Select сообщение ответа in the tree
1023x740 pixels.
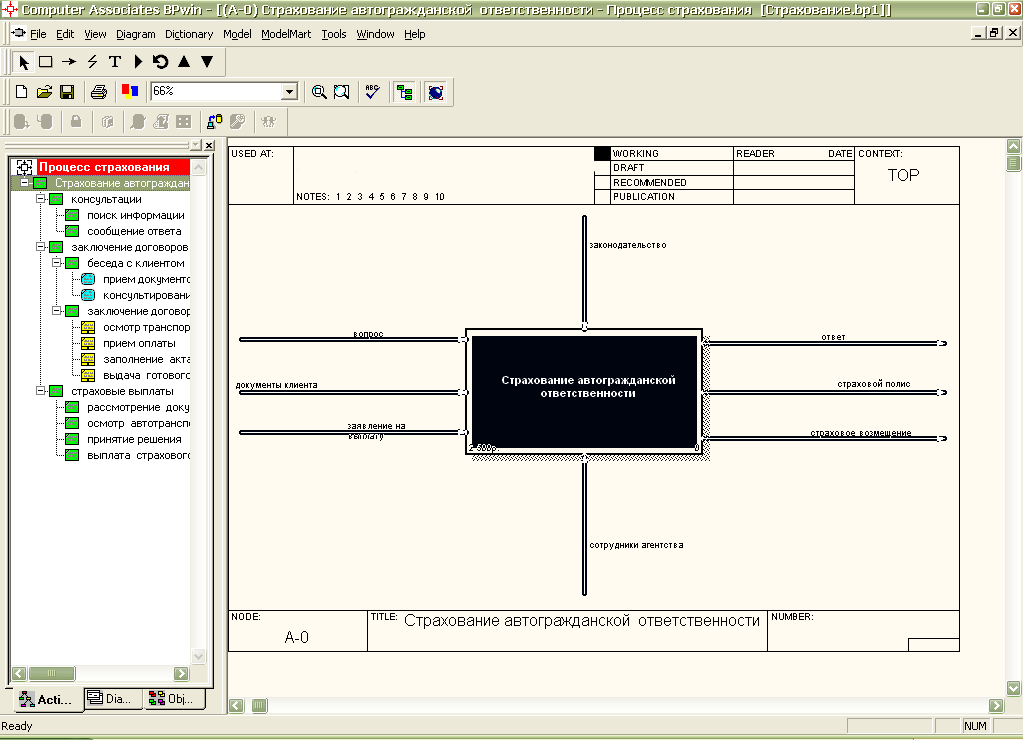point(134,231)
